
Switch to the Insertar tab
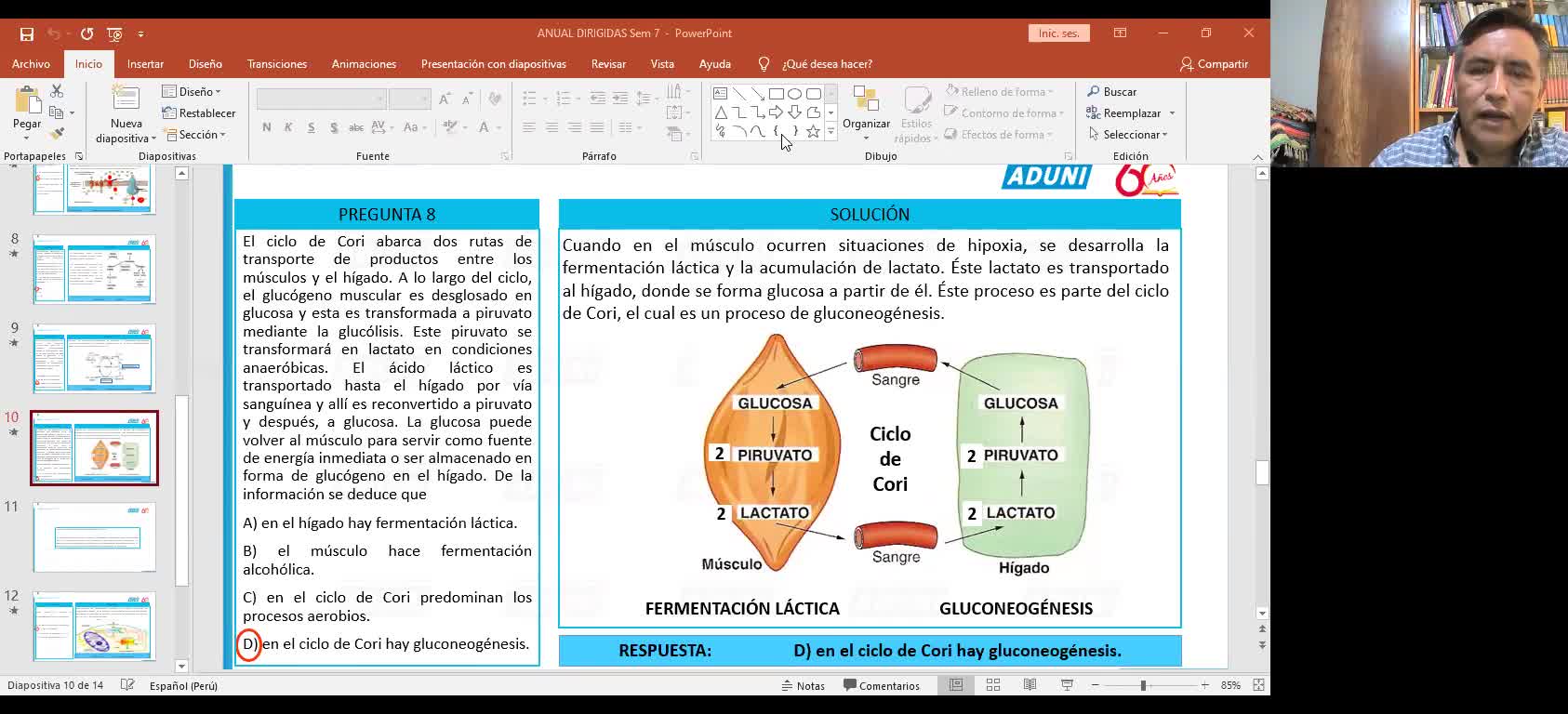[x=145, y=64]
